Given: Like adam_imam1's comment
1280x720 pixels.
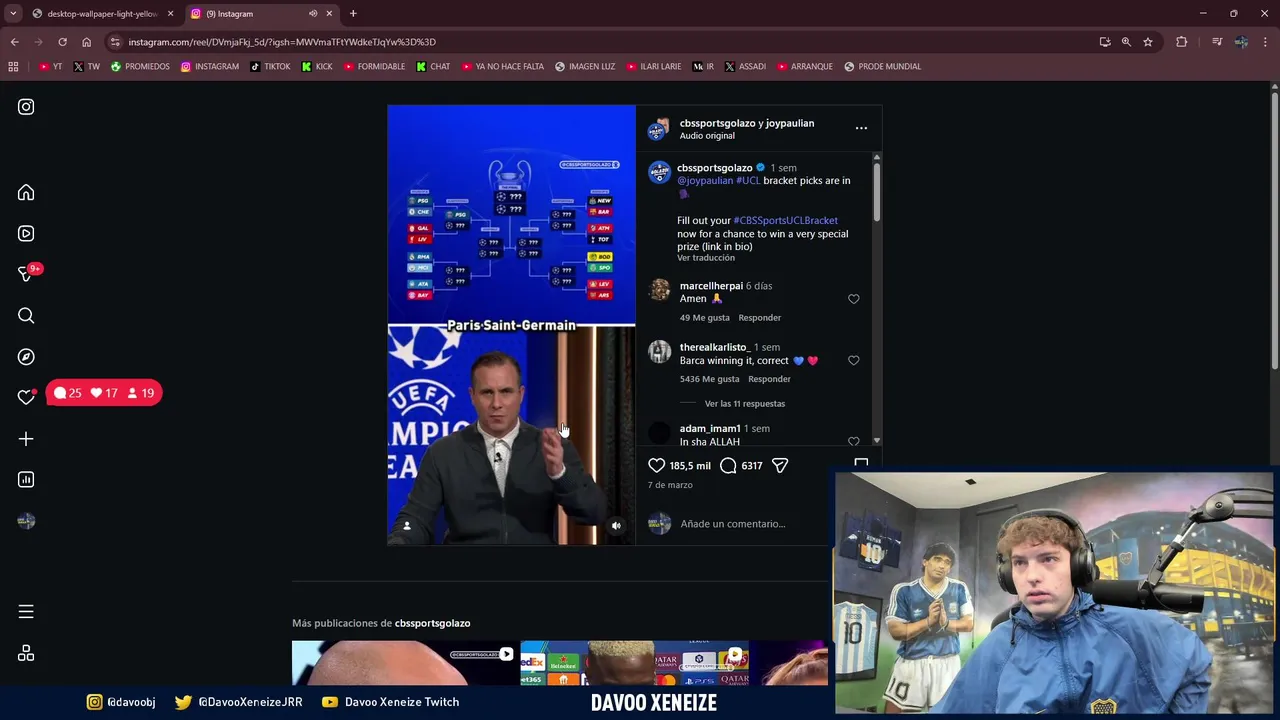Looking at the screenshot, I should (853, 441).
